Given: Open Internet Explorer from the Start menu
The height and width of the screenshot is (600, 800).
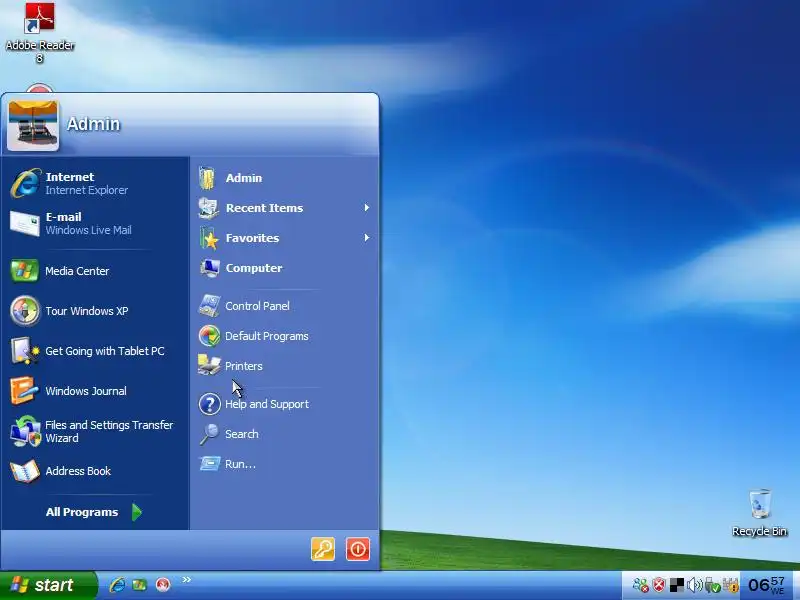Looking at the screenshot, I should [94, 183].
